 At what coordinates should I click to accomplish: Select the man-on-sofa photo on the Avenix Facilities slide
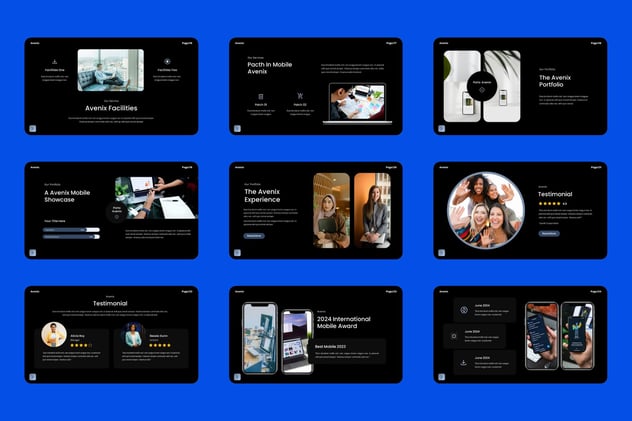pyautogui.click(x=111, y=70)
